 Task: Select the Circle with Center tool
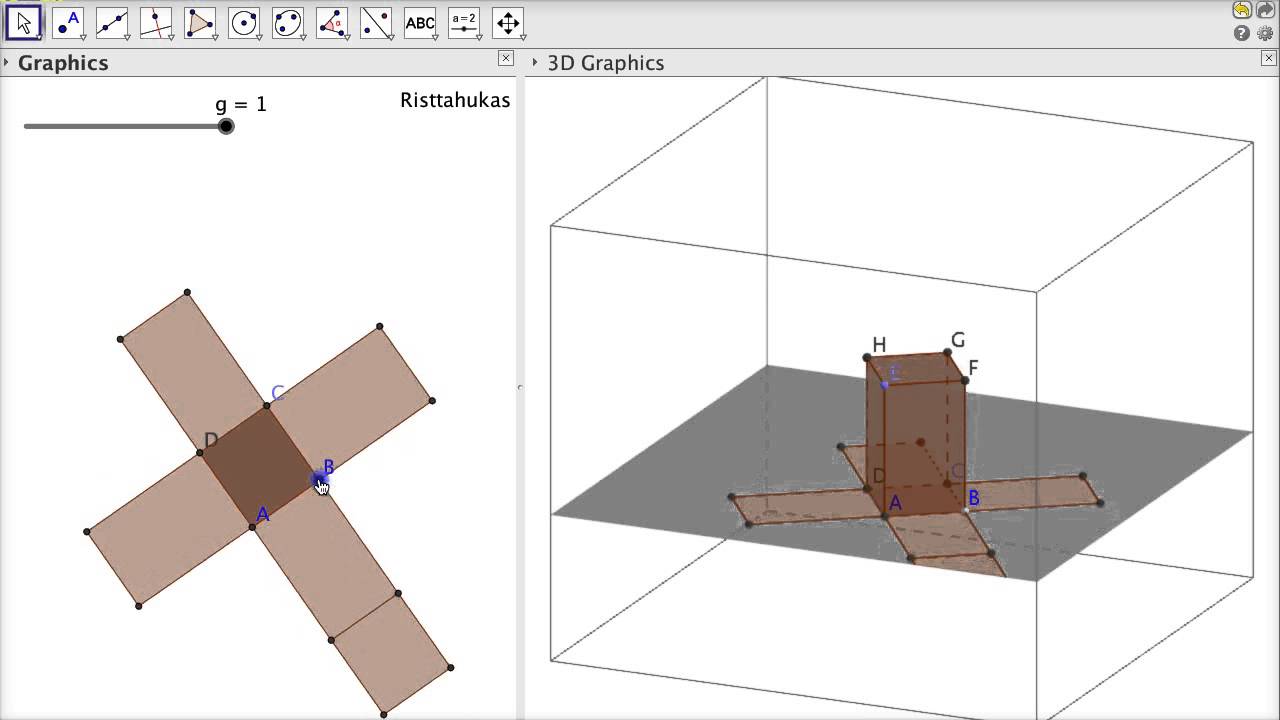pyautogui.click(x=244, y=23)
